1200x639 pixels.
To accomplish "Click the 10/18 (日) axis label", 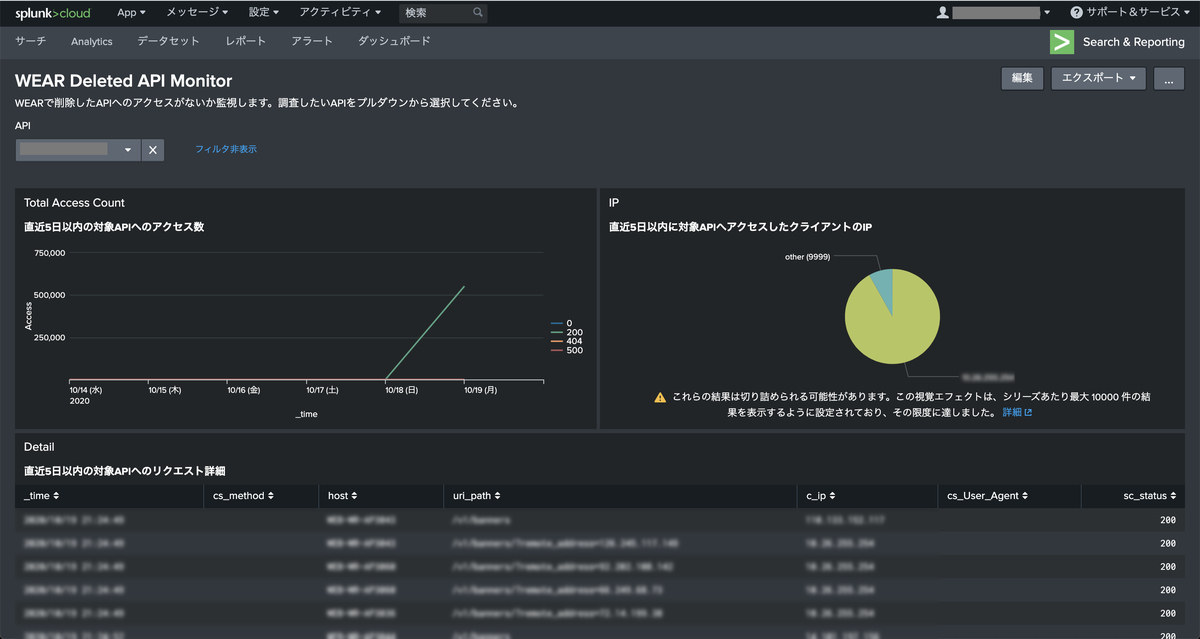I will click(401, 390).
